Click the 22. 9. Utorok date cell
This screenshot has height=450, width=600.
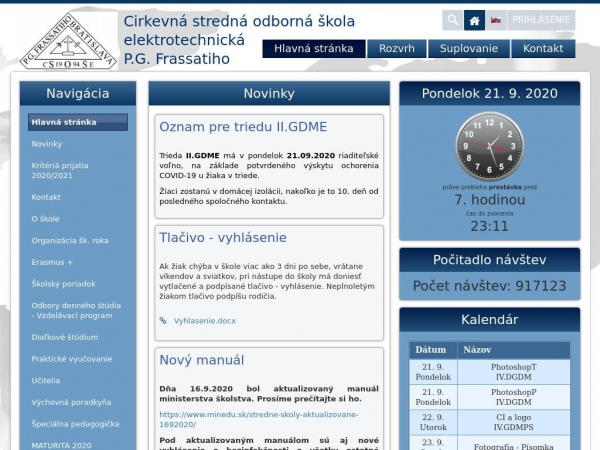[433, 422]
